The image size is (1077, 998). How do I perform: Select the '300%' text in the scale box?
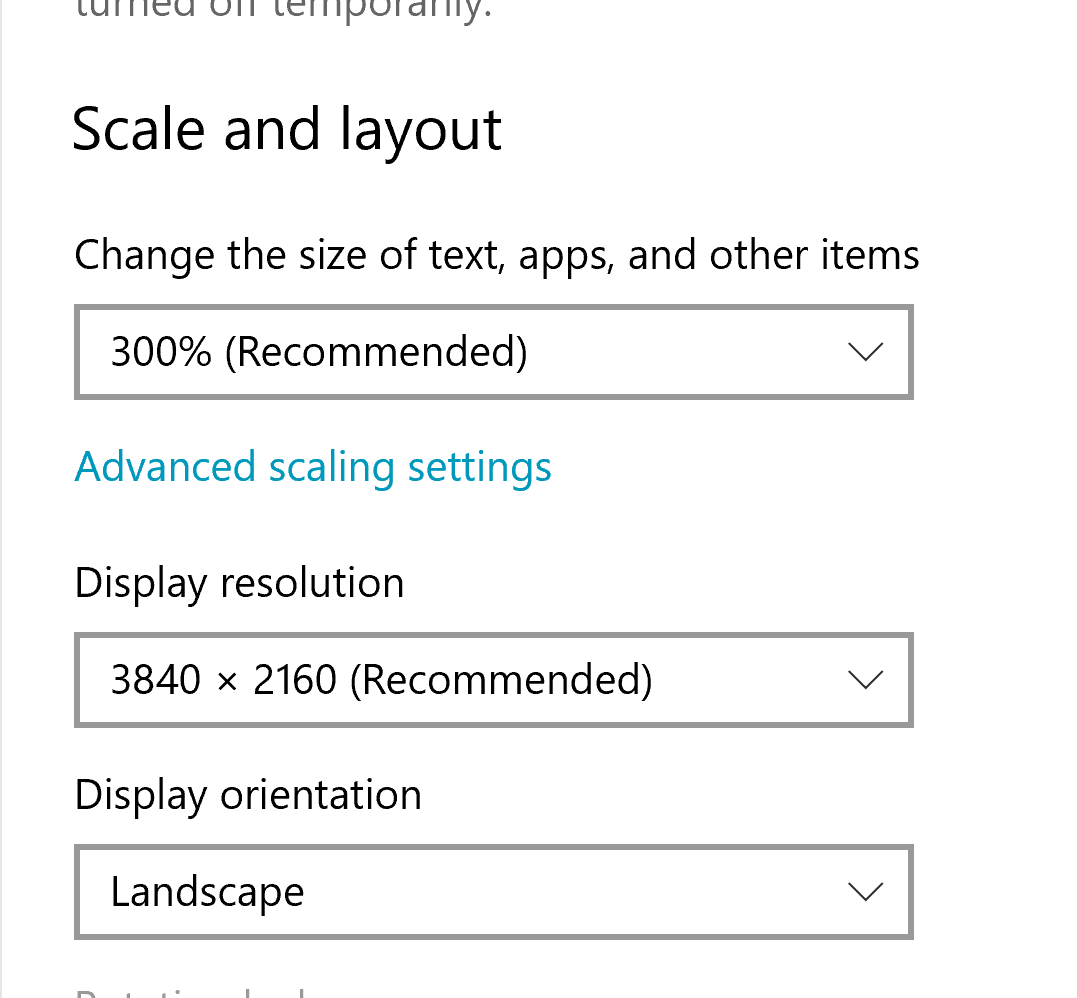coord(161,352)
